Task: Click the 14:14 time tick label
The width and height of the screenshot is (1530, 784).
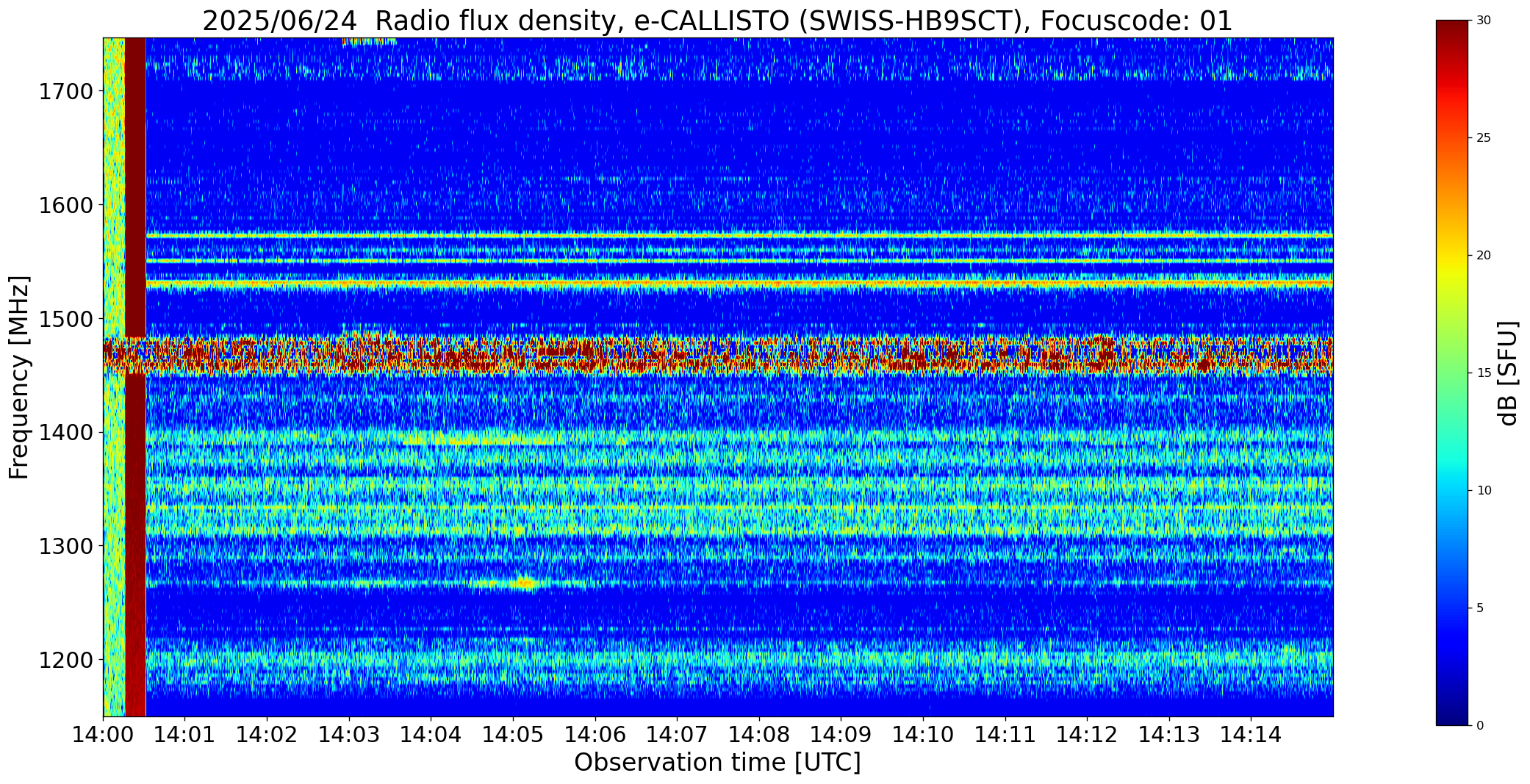Action: [x=1251, y=735]
